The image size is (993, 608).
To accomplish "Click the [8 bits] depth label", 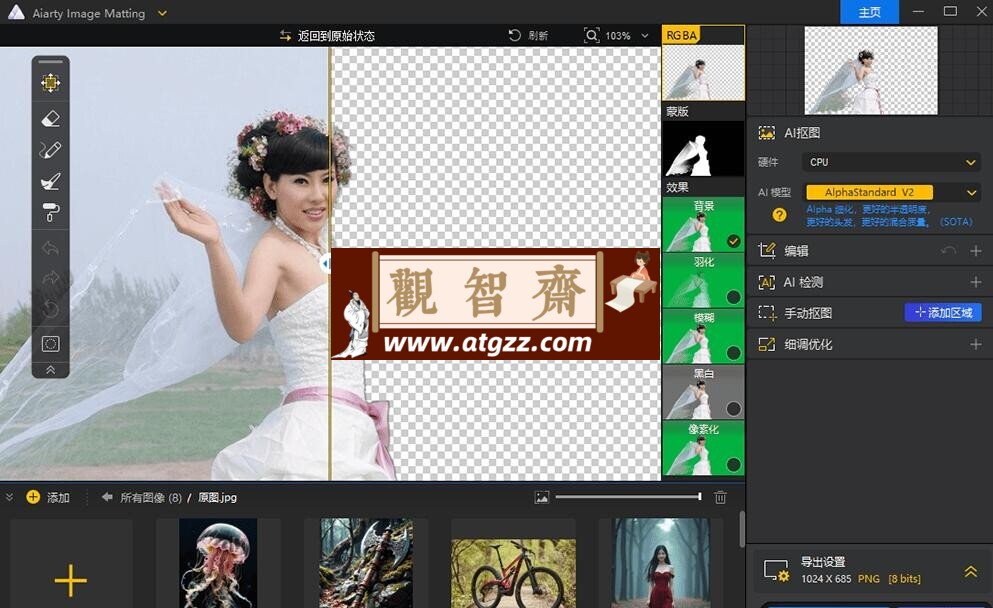I will point(904,579).
